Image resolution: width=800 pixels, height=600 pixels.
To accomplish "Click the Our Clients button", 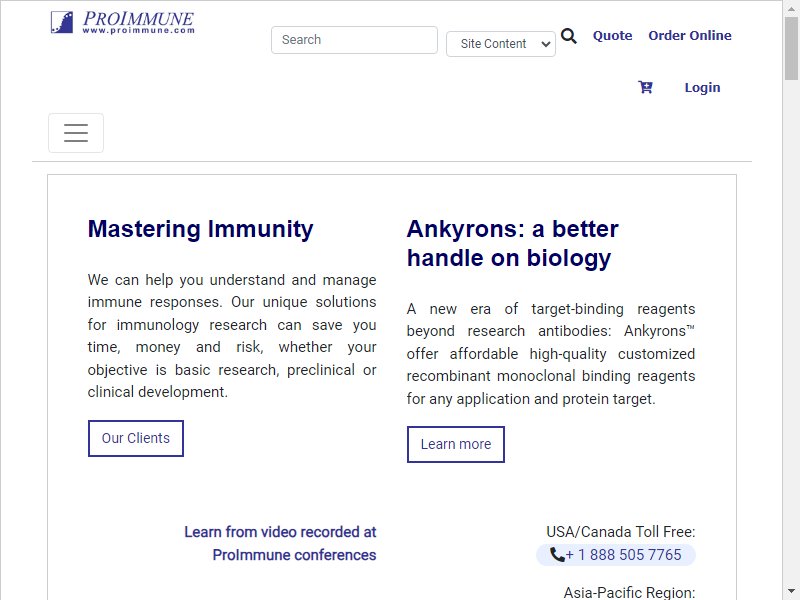I will coord(136,438).
